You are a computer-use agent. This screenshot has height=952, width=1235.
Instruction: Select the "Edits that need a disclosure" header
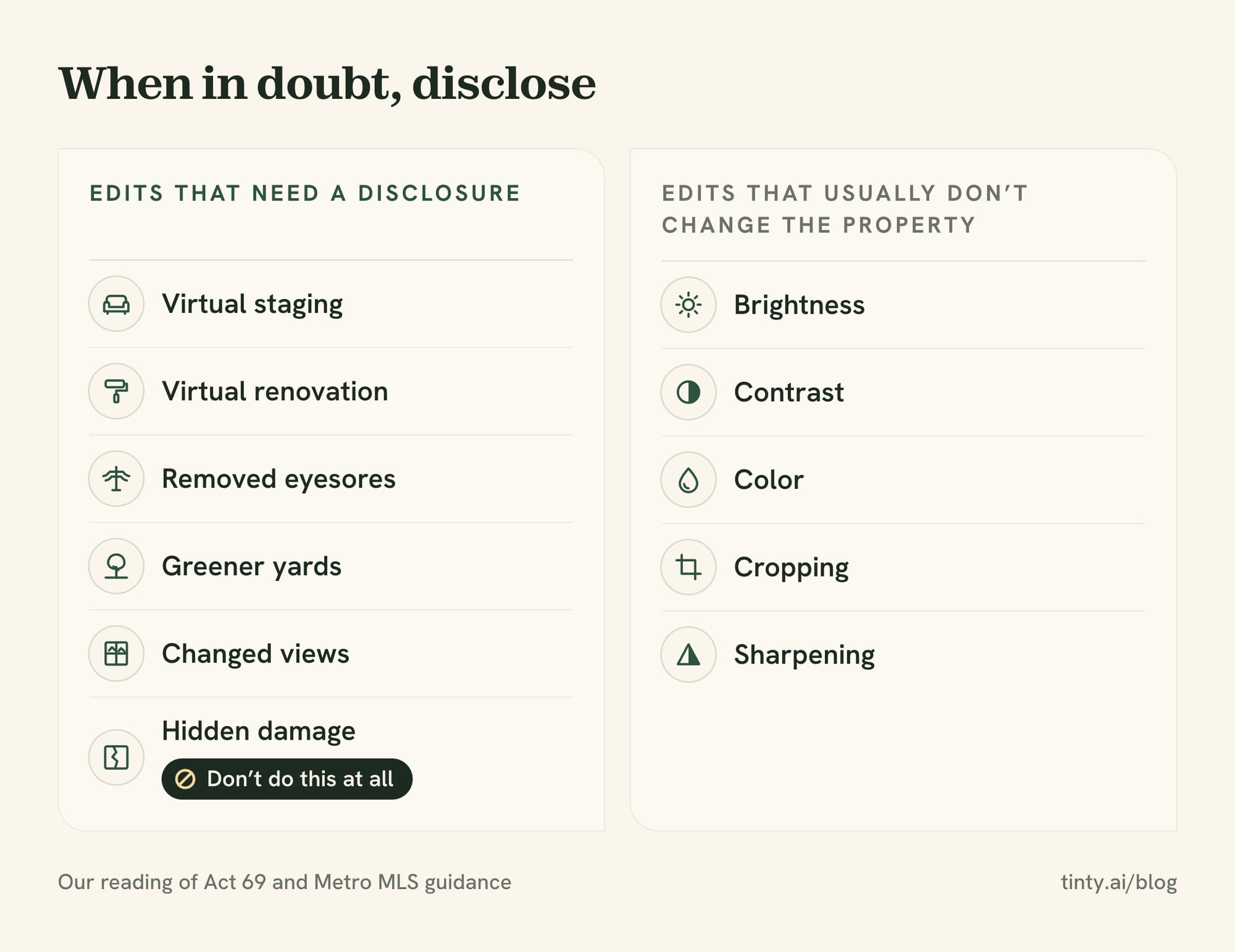tap(306, 193)
